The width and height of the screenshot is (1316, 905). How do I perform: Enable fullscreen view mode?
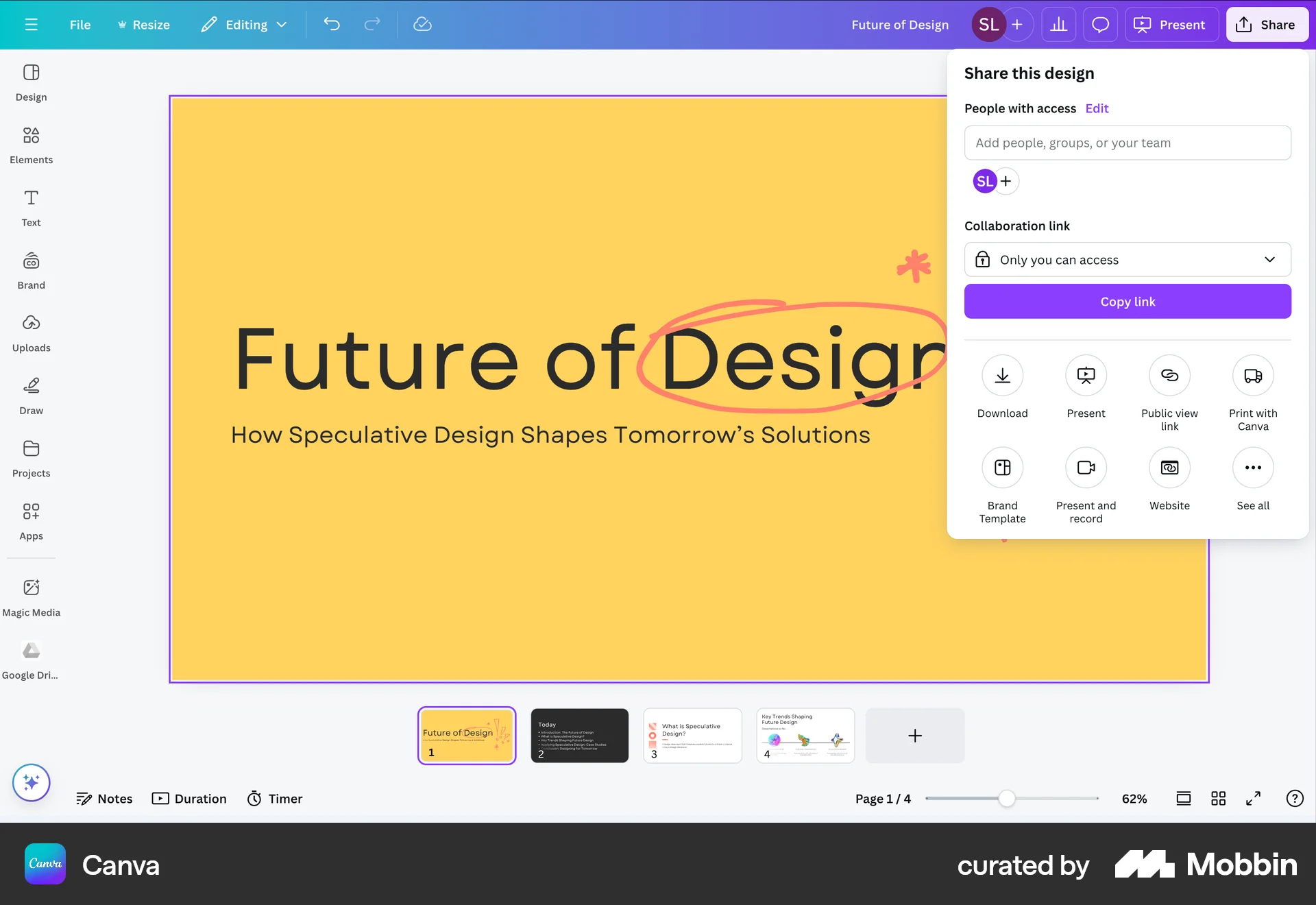[1254, 798]
